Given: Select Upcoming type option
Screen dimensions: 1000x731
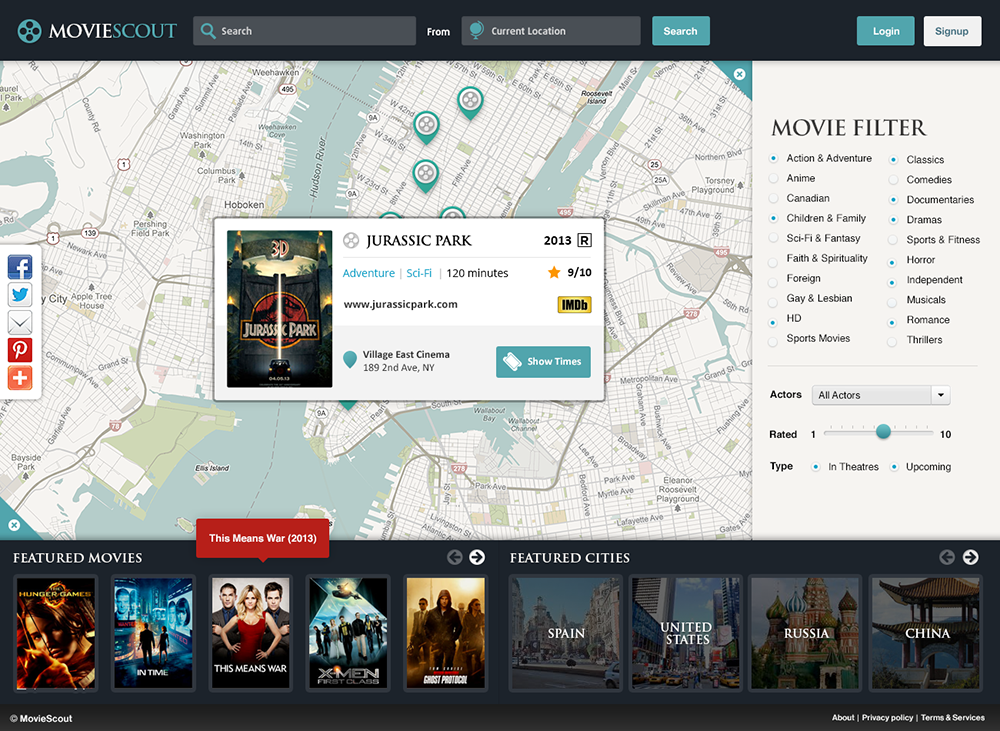Looking at the screenshot, I should pyautogui.click(x=894, y=467).
